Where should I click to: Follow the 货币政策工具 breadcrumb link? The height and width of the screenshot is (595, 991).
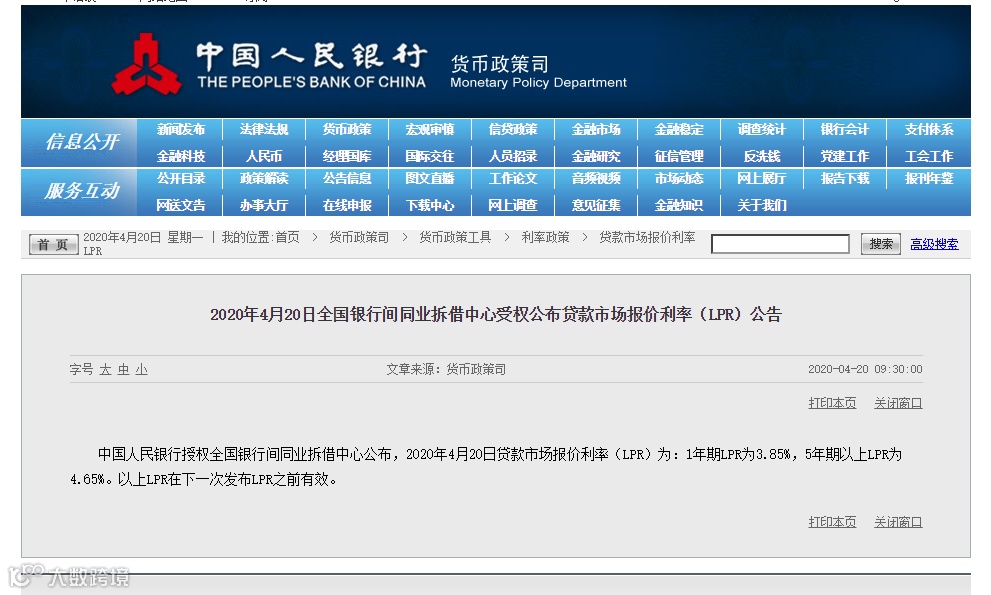click(x=455, y=237)
